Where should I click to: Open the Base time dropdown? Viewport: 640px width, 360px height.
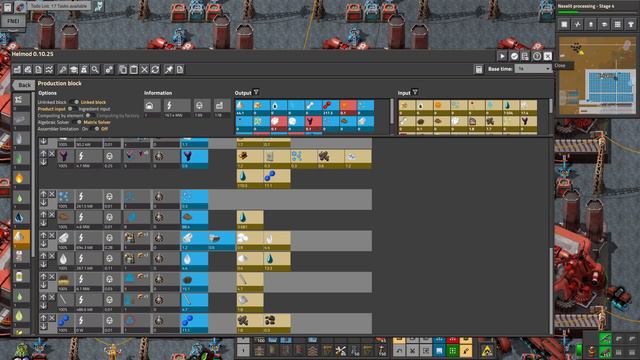click(533, 69)
